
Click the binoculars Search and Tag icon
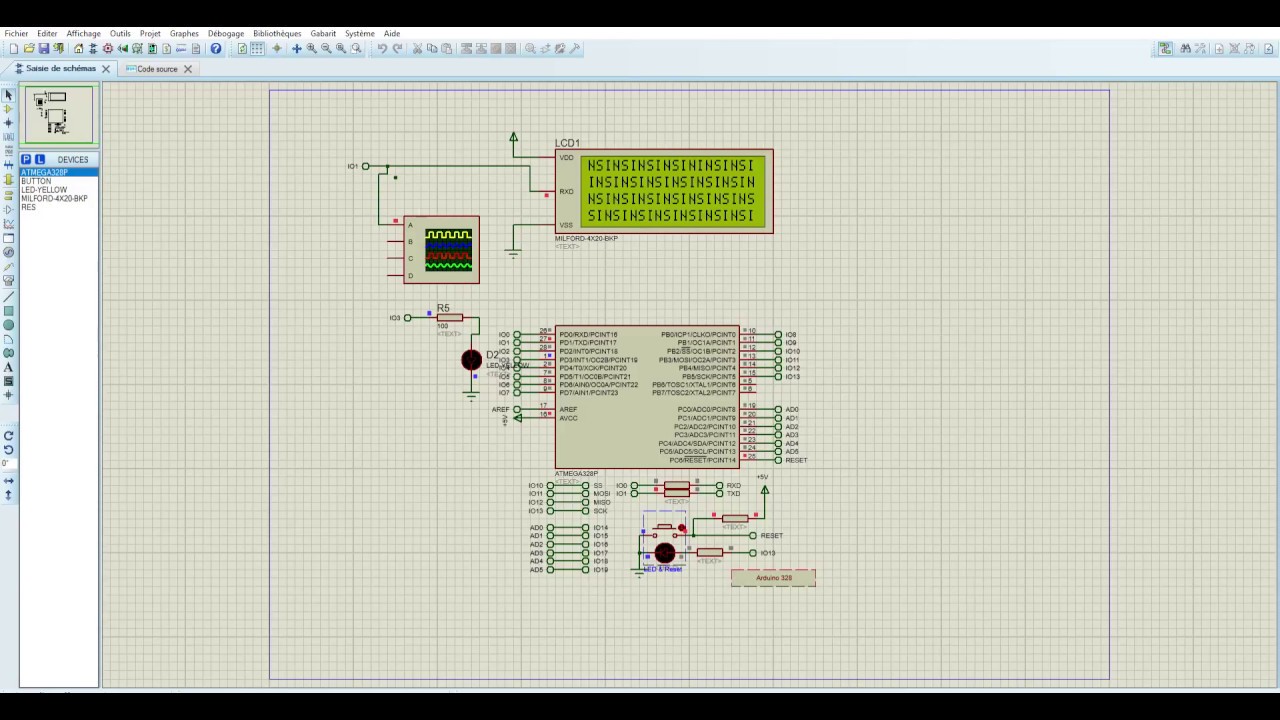click(1186, 48)
